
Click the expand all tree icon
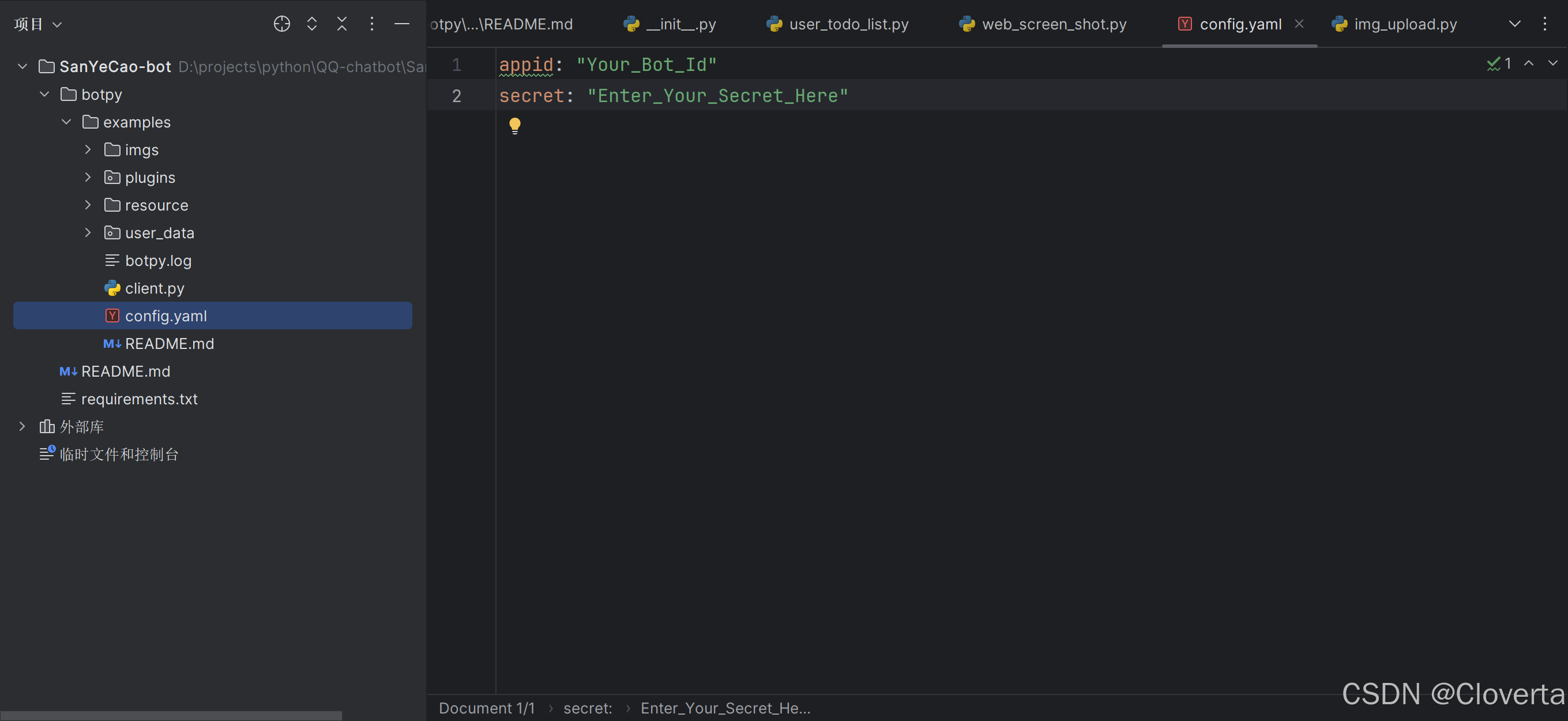coord(311,24)
